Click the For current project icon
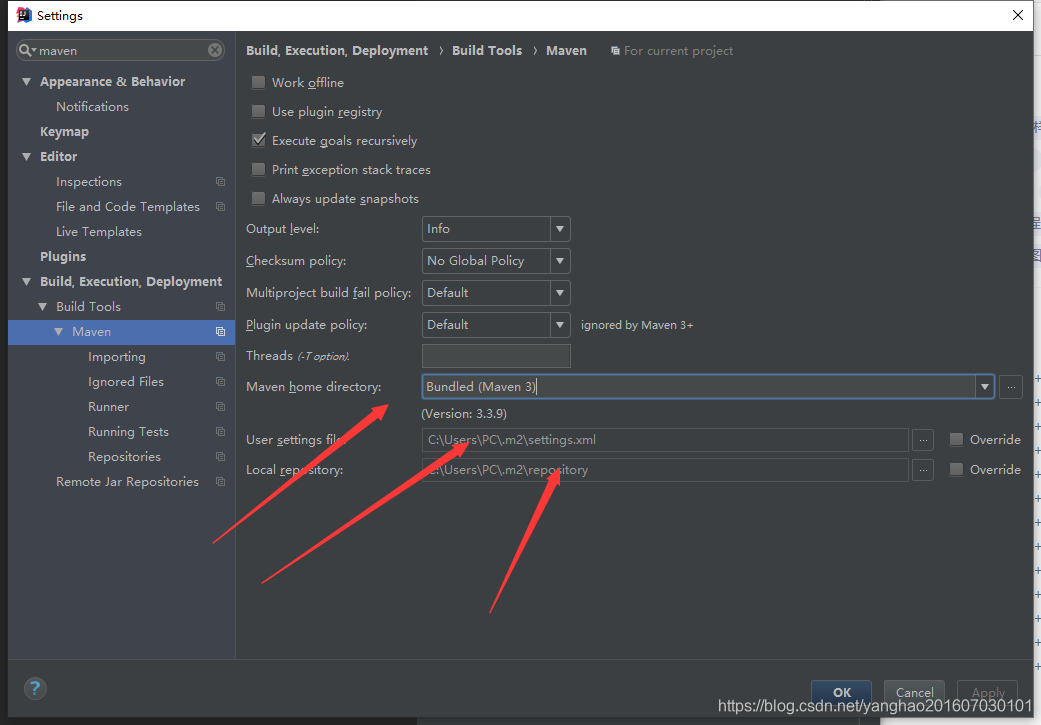This screenshot has height=725, width=1041. pos(615,50)
